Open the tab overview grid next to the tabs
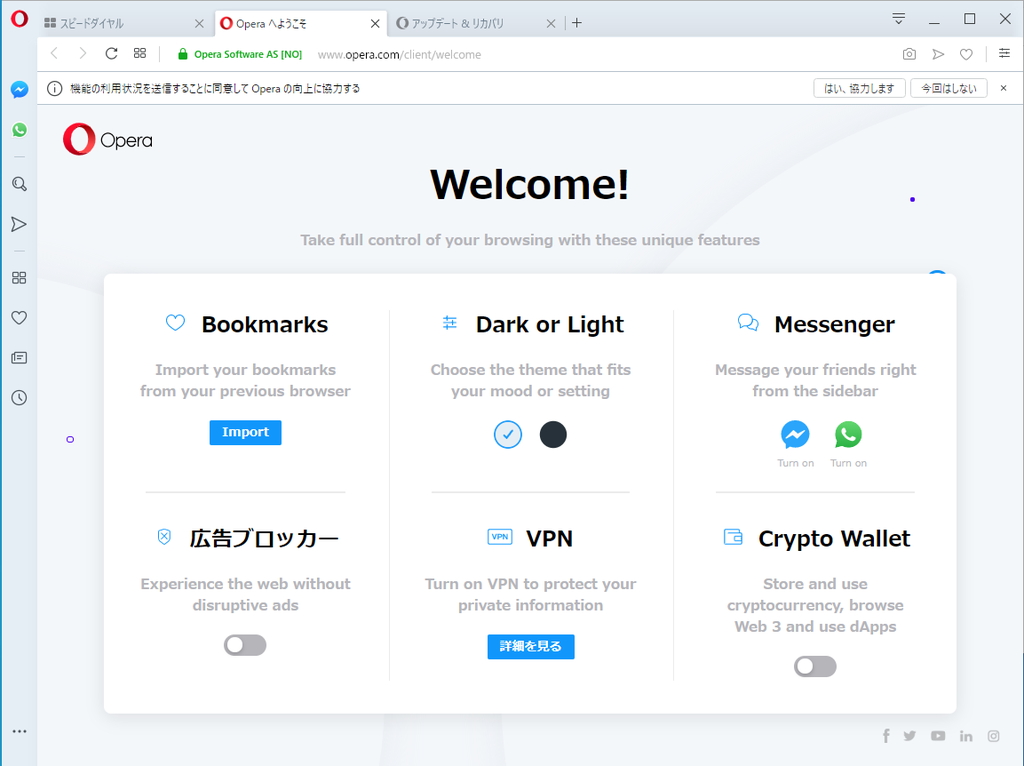 click(x=140, y=54)
